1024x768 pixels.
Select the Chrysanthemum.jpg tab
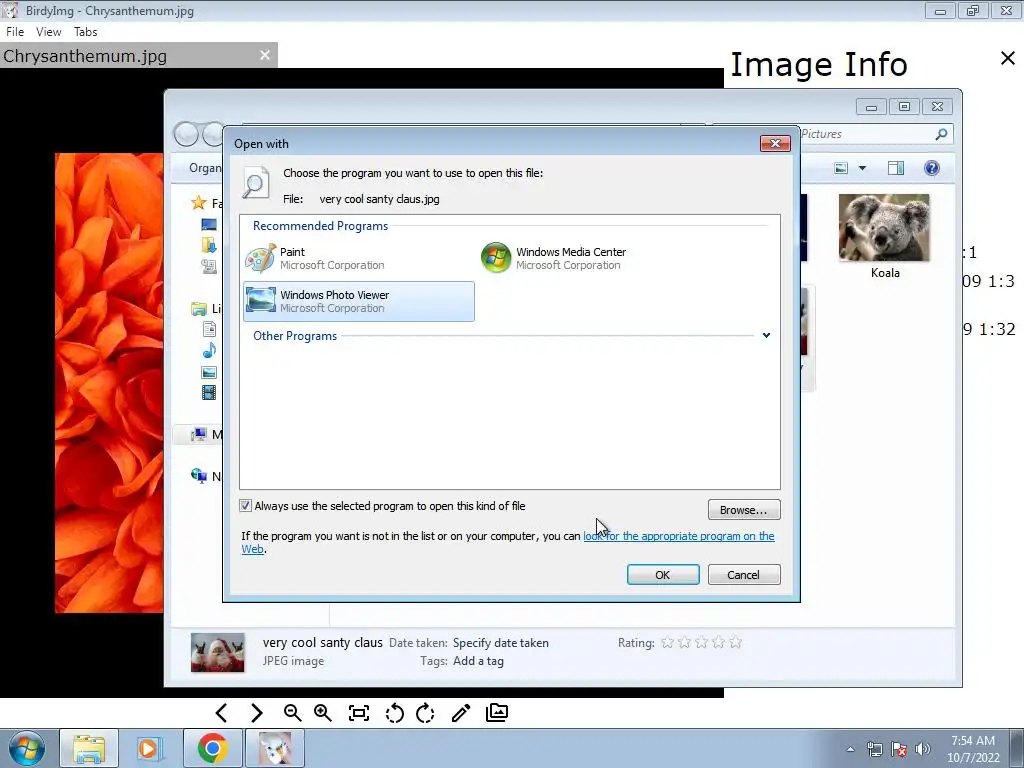click(138, 56)
